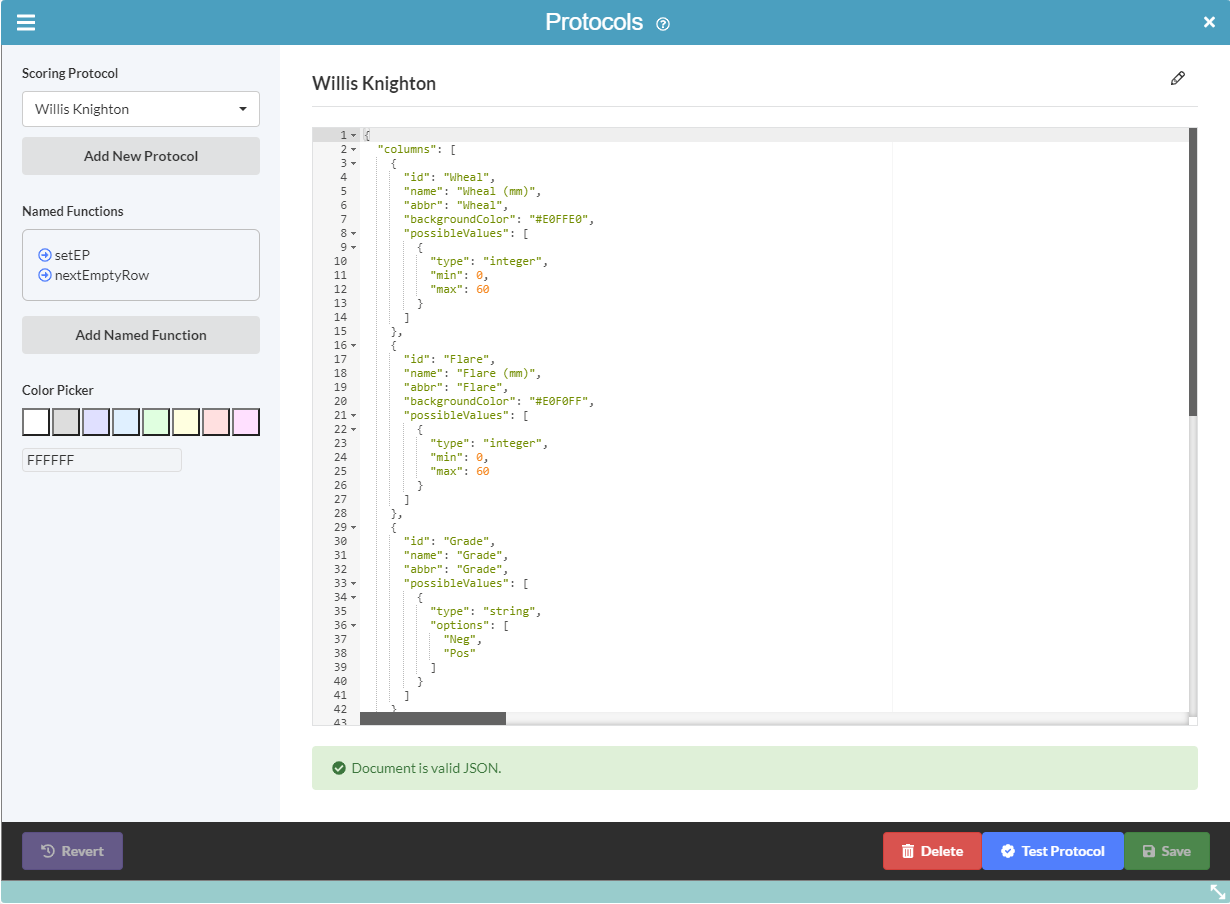Delete the current protocol
Screen dimensions: 1230x904
point(932,851)
